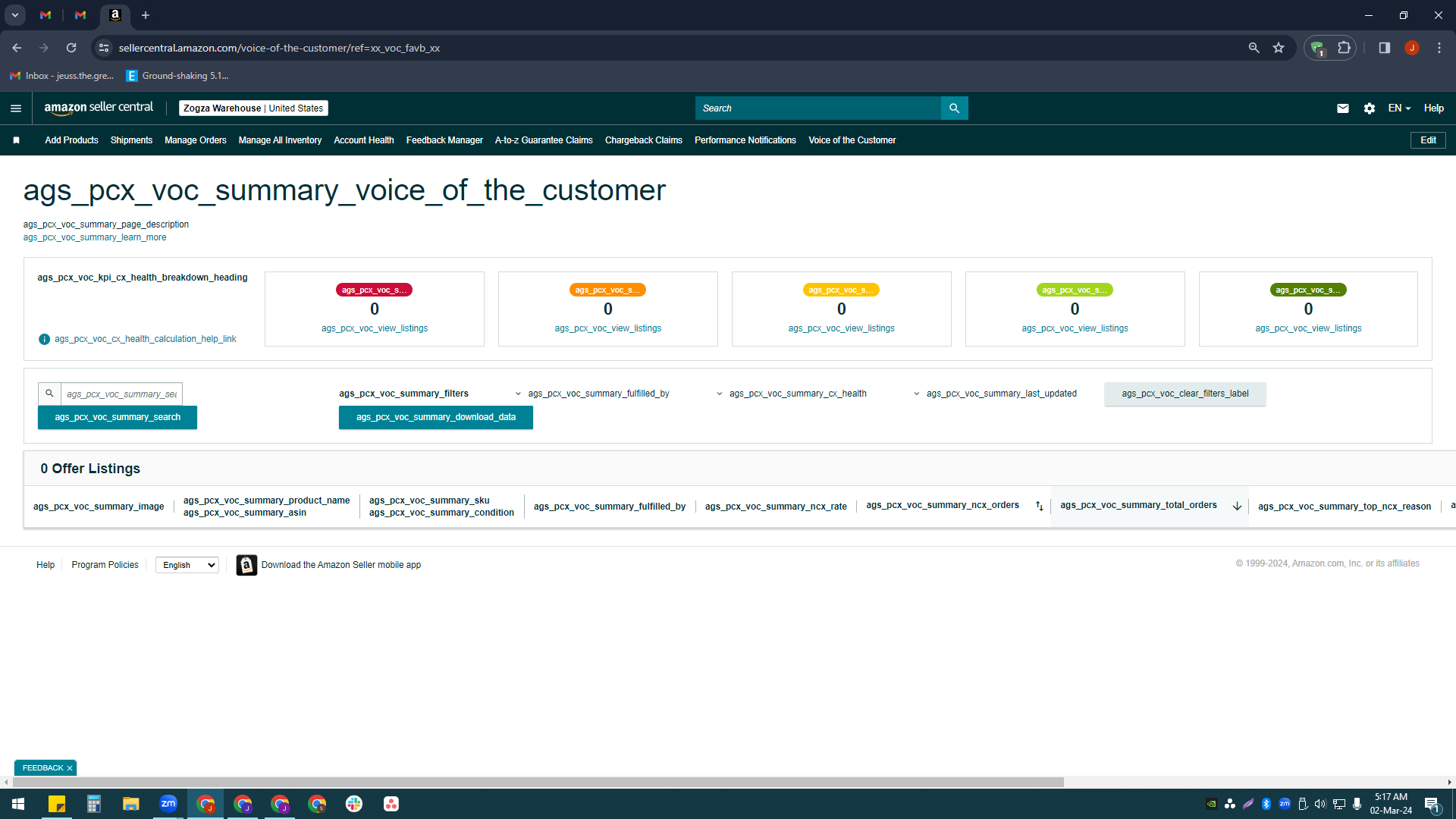Screen dimensions: 1456x819
Task: Open the settings gear icon
Action: click(x=1369, y=108)
